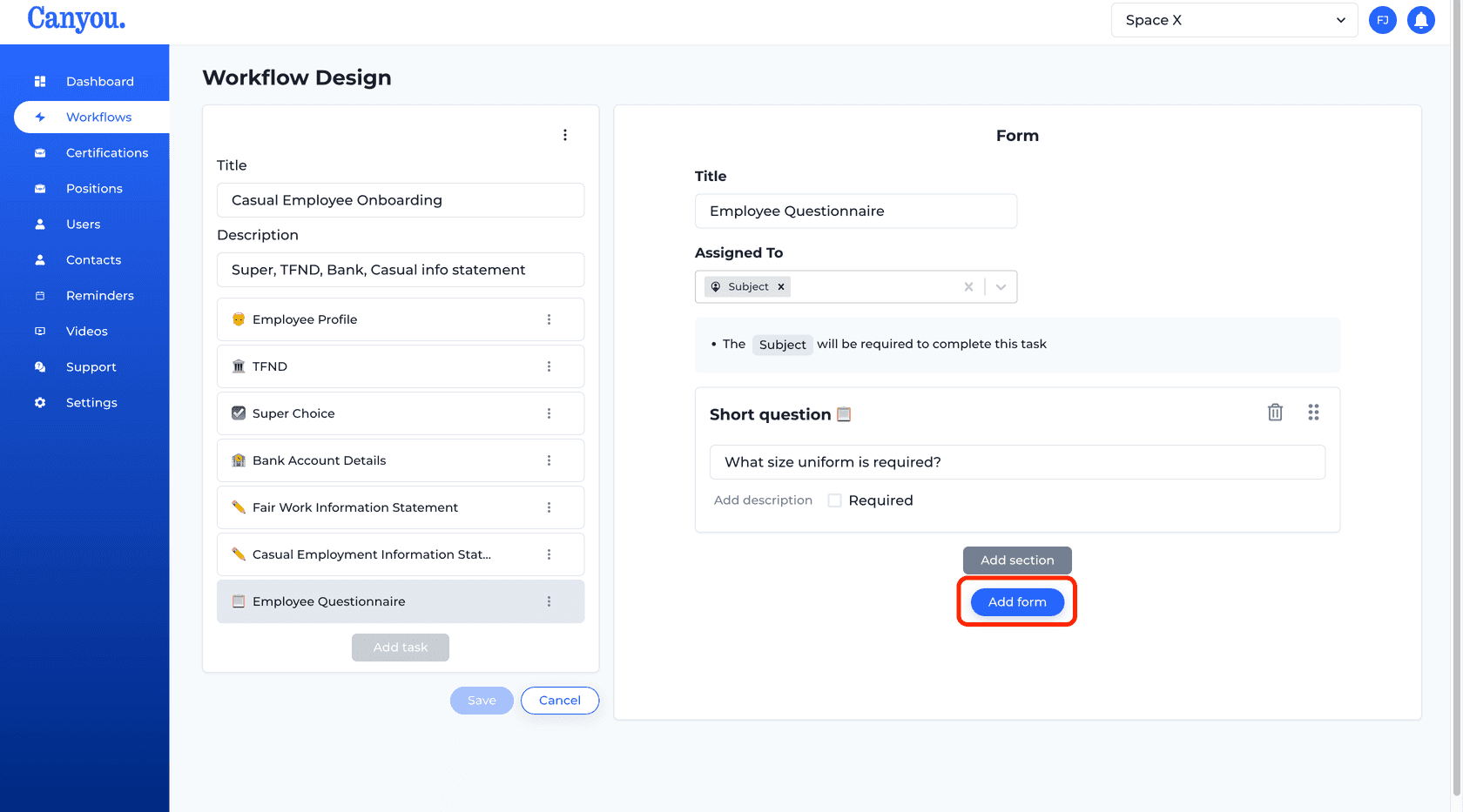The image size is (1463, 812).
Task: Click the Settings gear in sidebar
Action: pos(40,402)
